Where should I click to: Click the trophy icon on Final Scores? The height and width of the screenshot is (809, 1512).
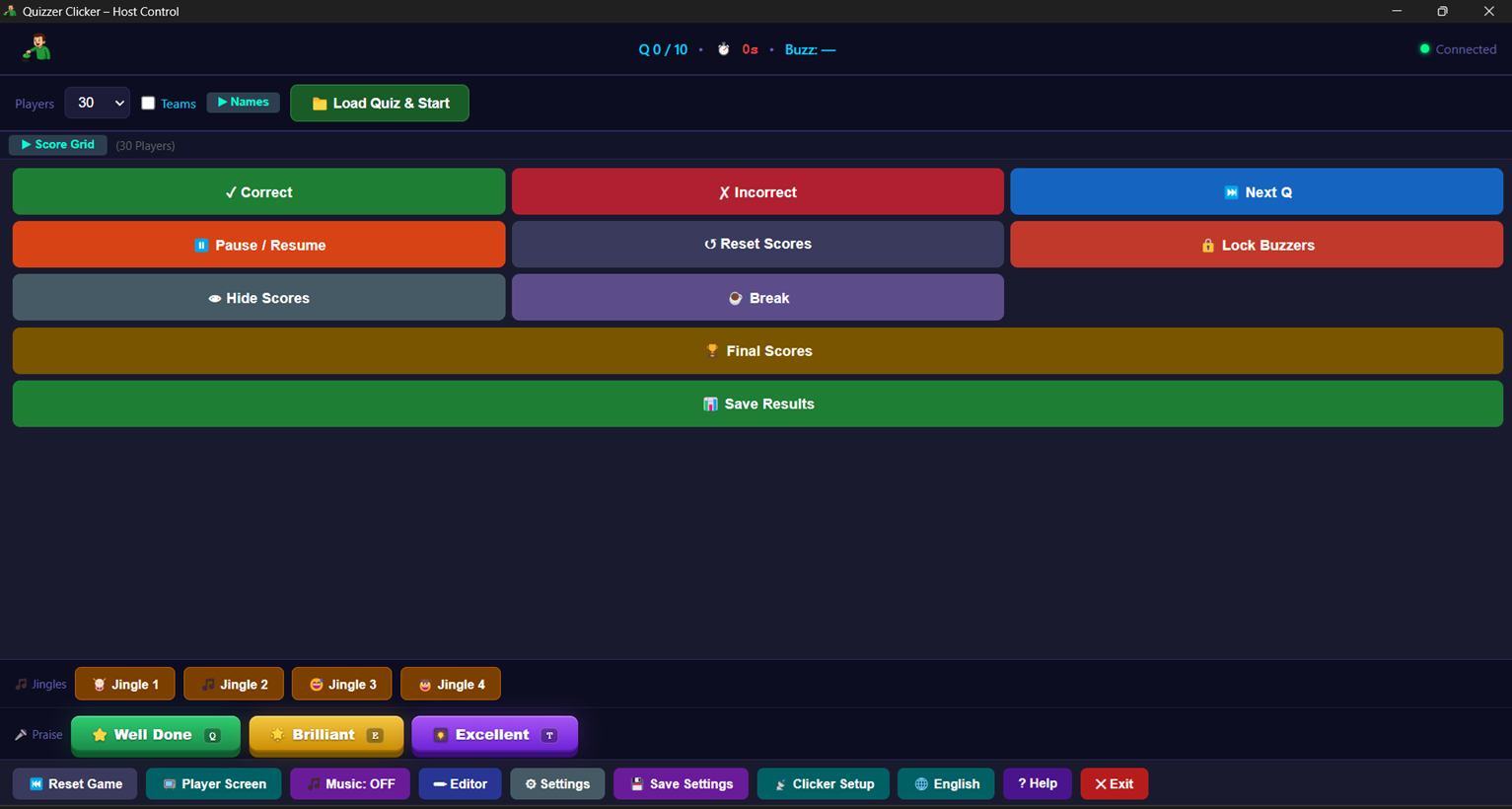click(712, 350)
